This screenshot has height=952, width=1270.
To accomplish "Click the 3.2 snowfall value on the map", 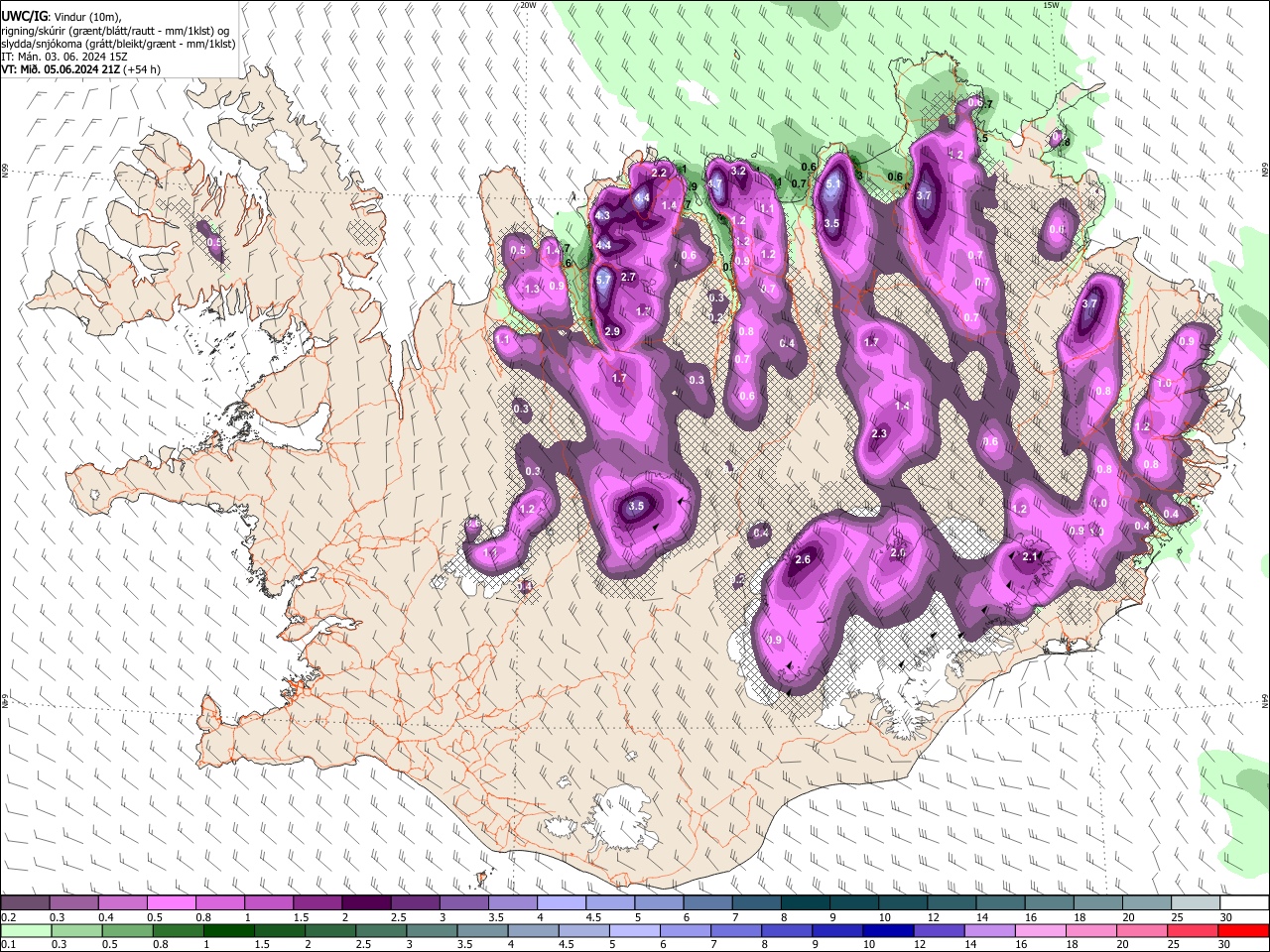I will click(738, 171).
